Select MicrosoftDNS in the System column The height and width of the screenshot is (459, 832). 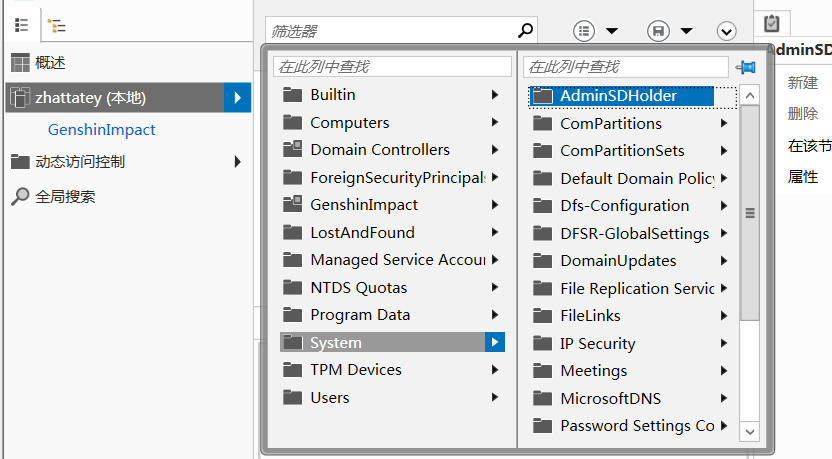pyautogui.click(x=610, y=398)
